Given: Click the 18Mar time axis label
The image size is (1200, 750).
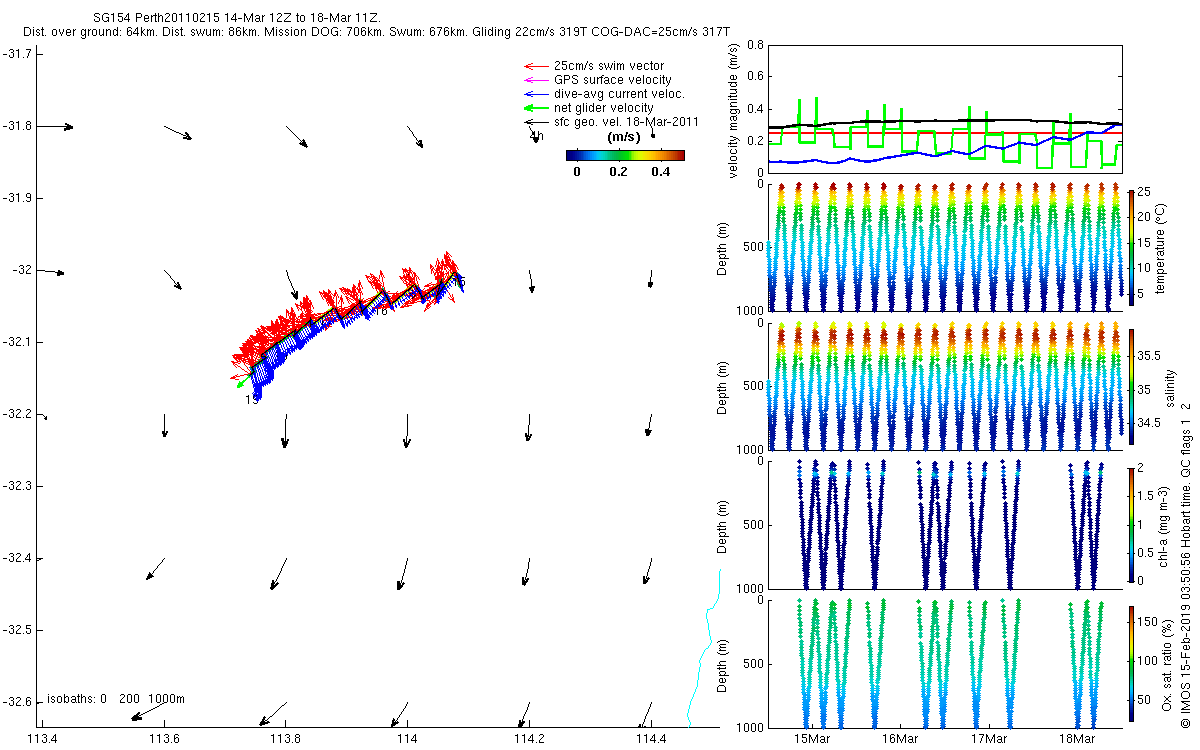Looking at the screenshot, I should [x=1076, y=739].
